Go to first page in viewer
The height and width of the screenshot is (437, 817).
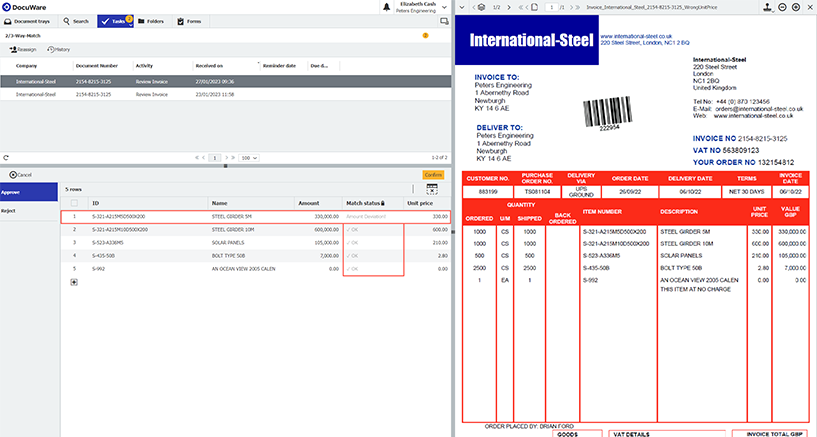click(x=521, y=7)
